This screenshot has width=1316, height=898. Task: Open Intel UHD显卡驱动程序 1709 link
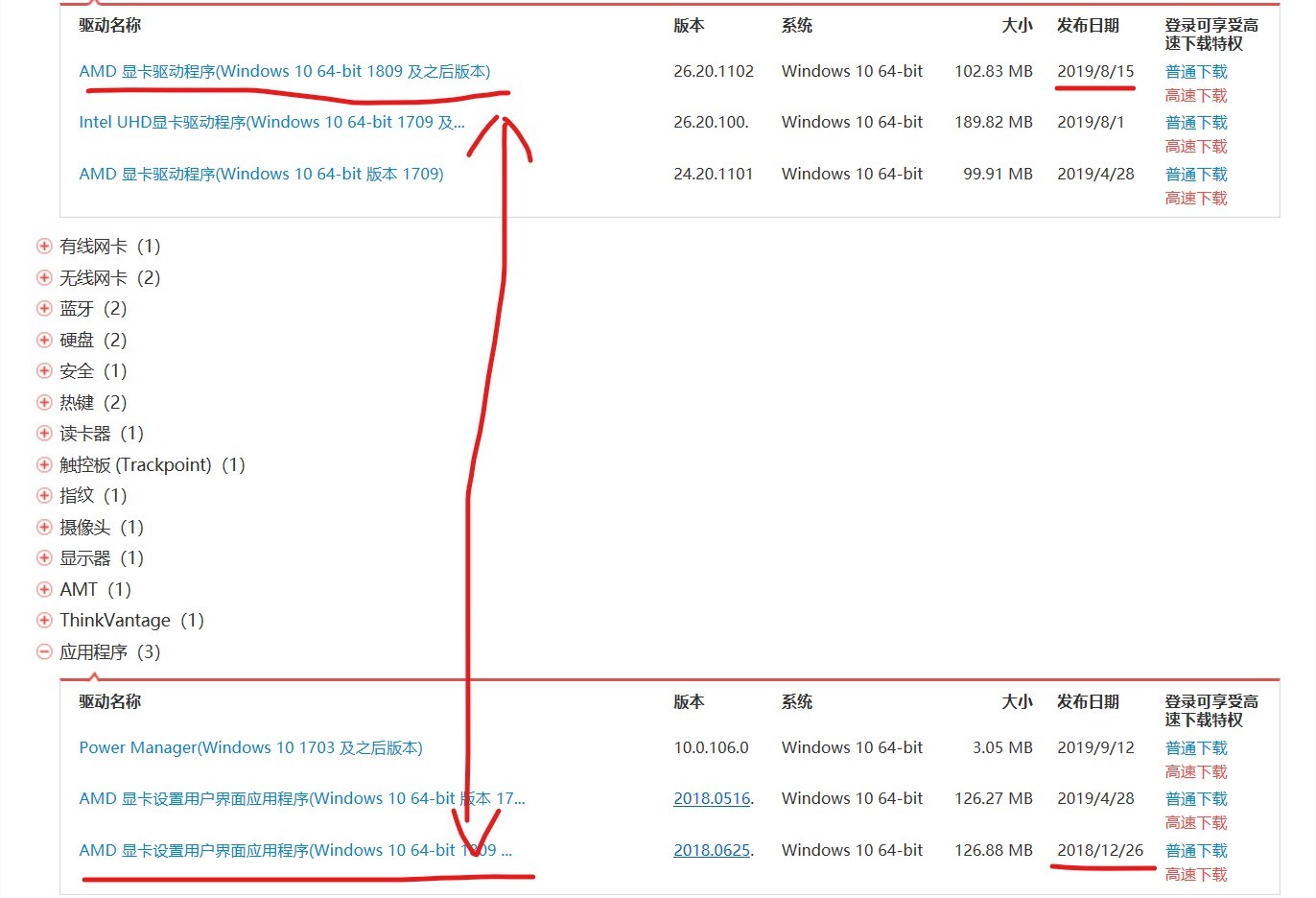tap(271, 122)
